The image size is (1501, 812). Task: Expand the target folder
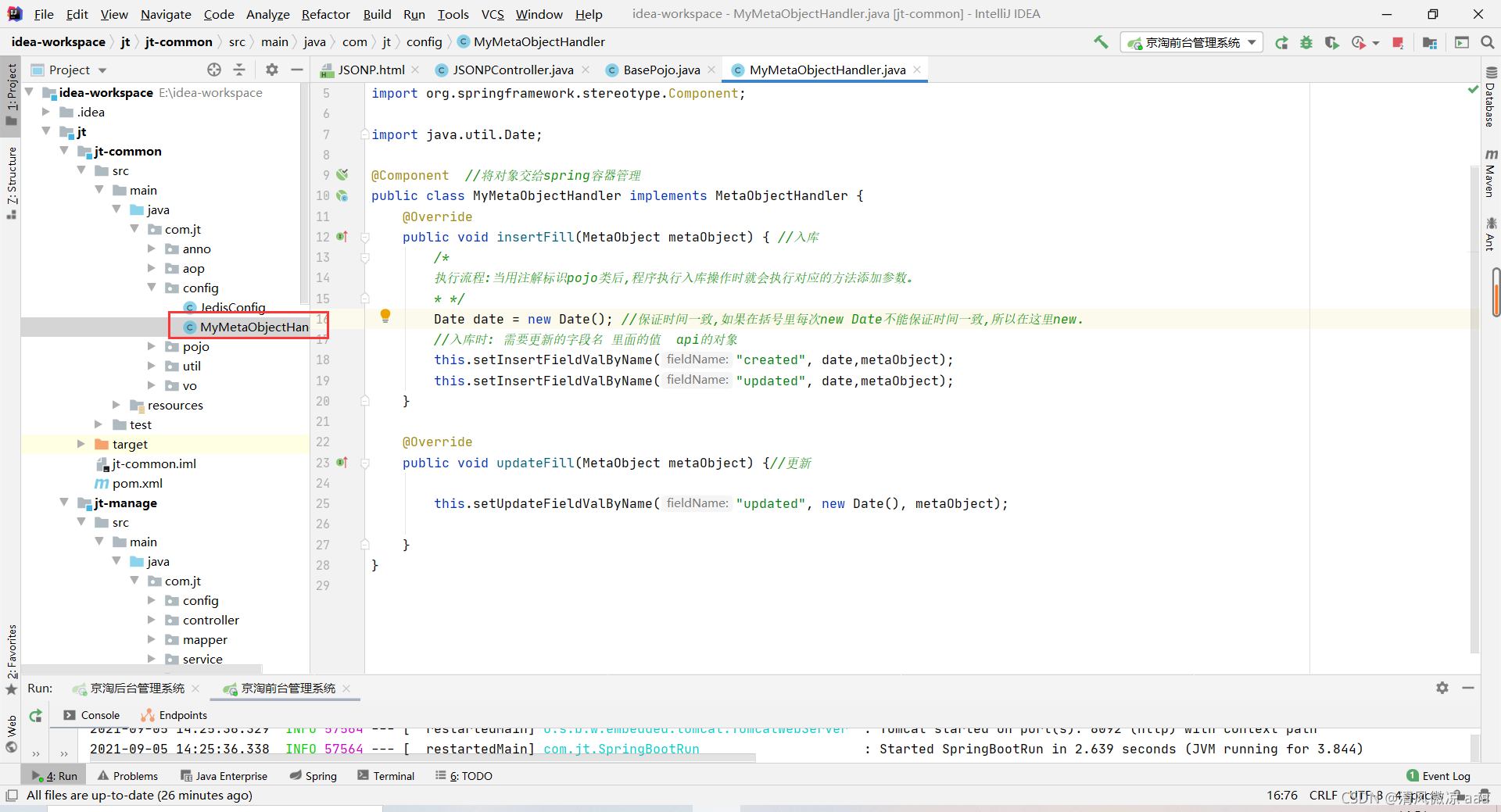pyautogui.click(x=81, y=444)
